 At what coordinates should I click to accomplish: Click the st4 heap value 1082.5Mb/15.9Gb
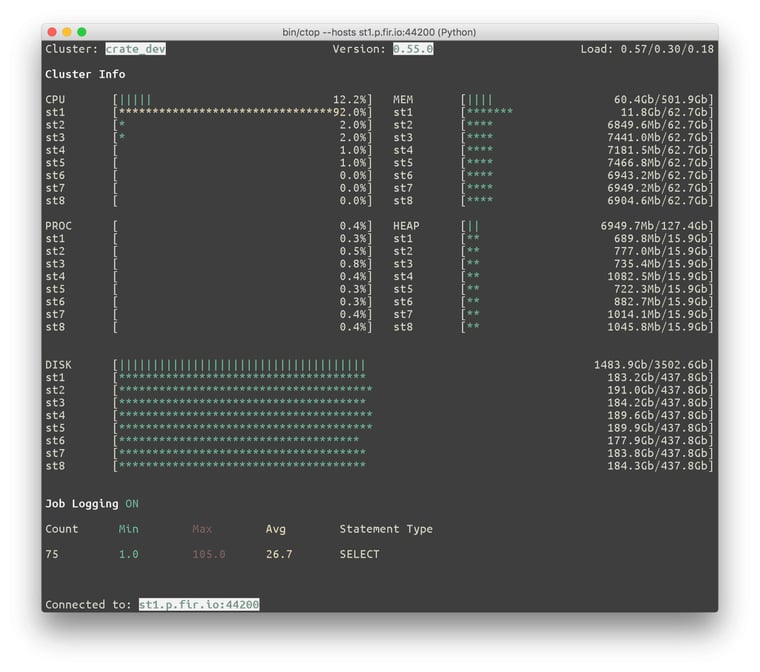click(660, 276)
